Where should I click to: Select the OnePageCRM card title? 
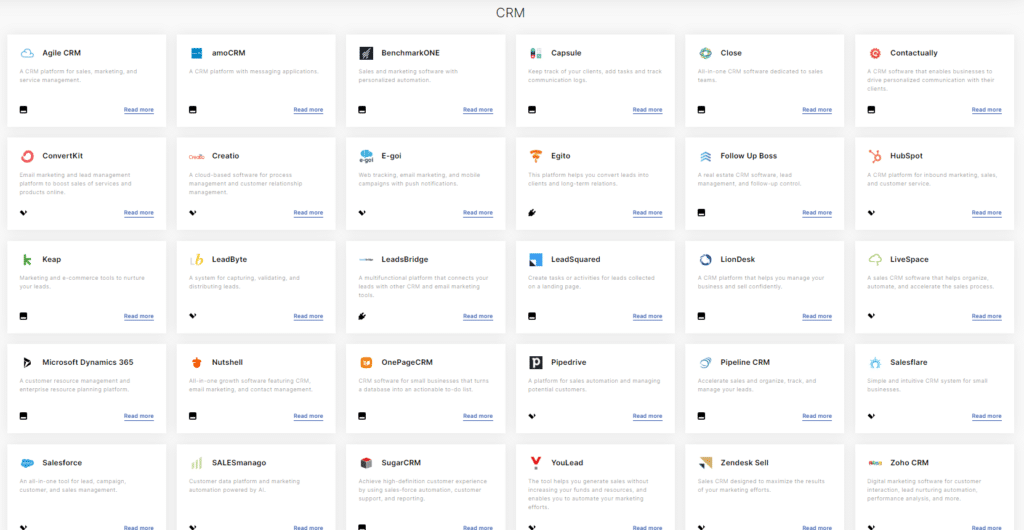[x=407, y=362]
